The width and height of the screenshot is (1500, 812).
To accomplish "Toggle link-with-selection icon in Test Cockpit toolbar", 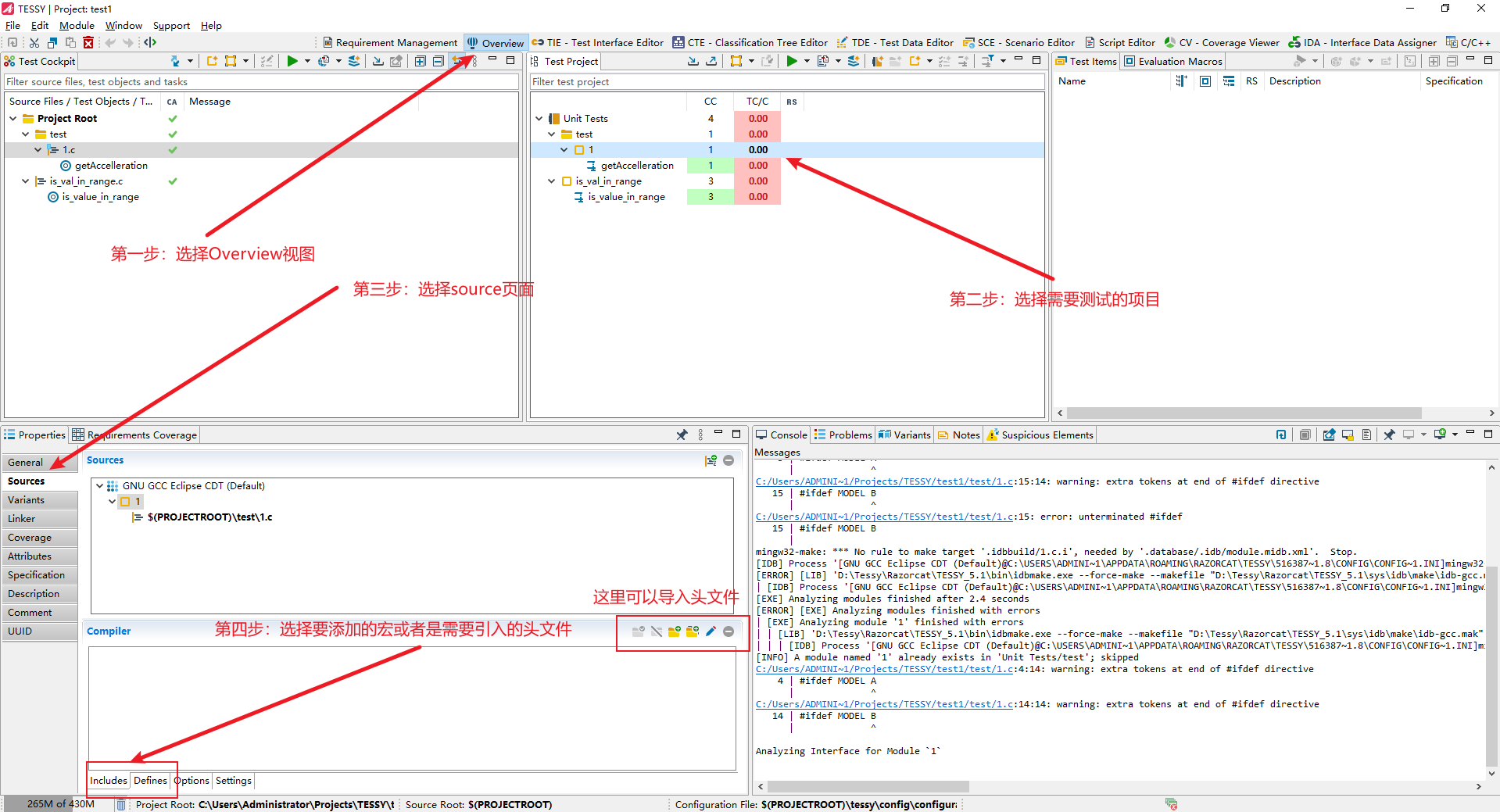I will tap(458, 61).
